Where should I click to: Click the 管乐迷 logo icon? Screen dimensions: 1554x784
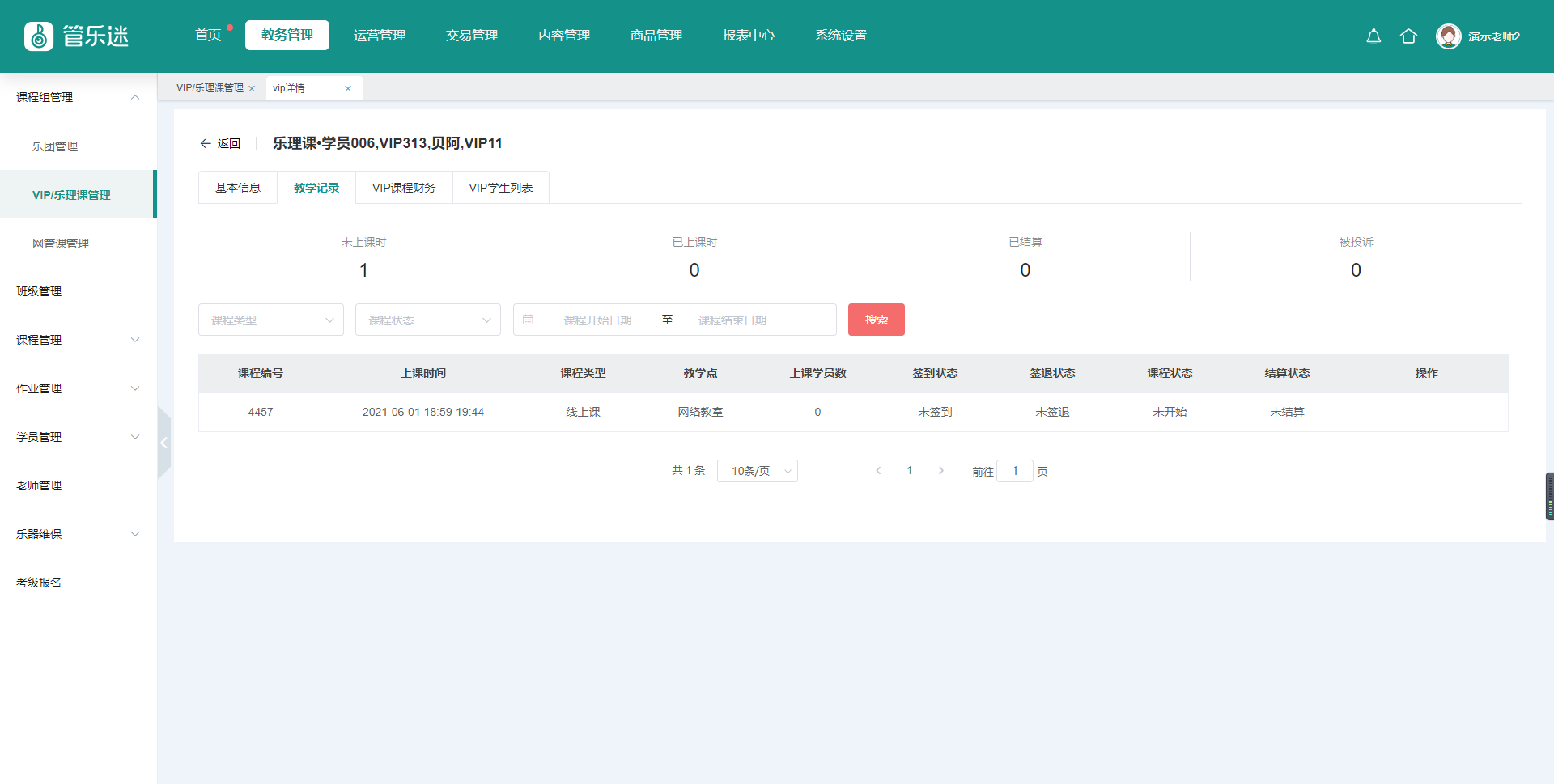[x=39, y=36]
